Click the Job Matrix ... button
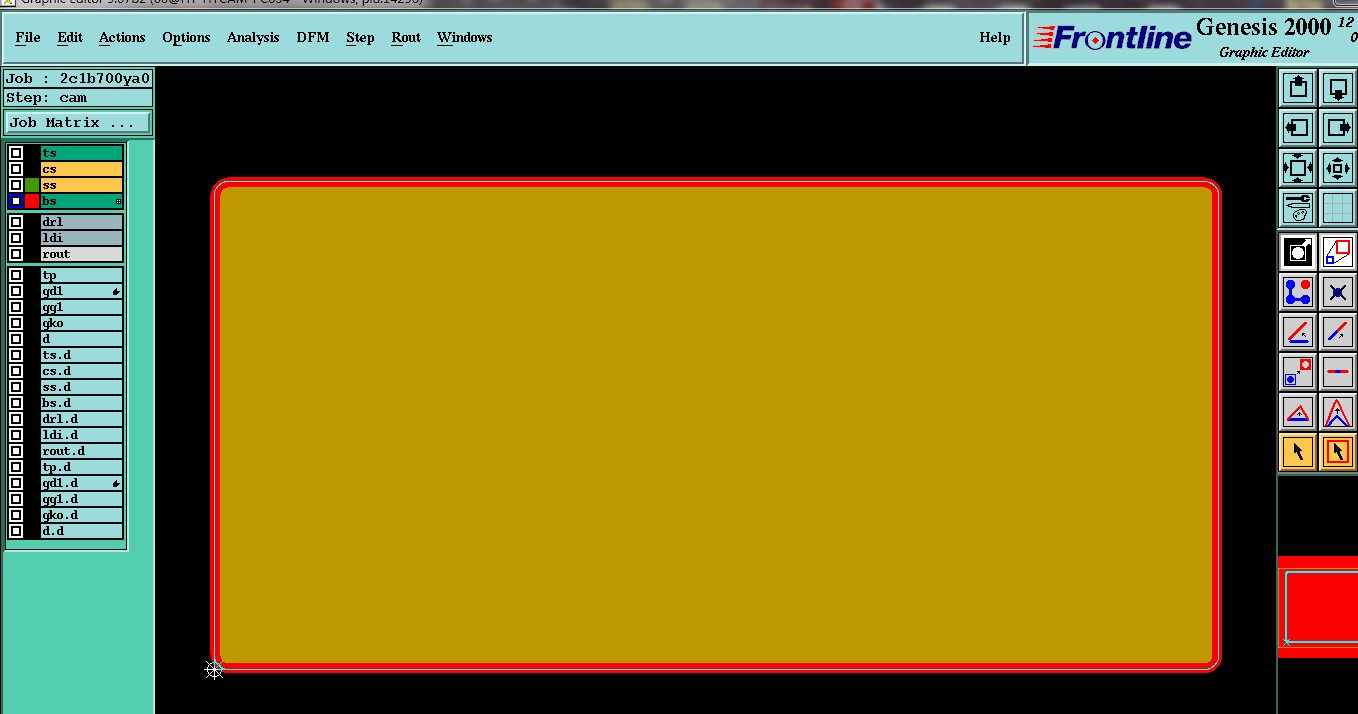The image size is (1358, 714). click(x=78, y=122)
